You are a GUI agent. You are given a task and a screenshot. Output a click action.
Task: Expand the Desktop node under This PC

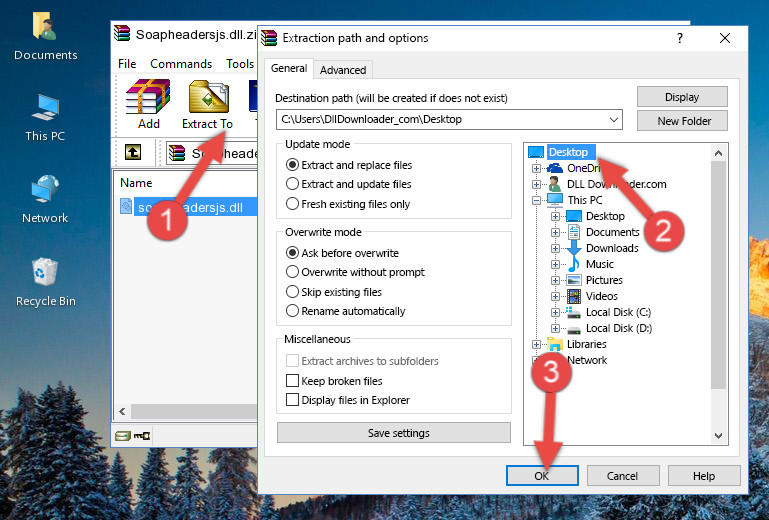(555, 216)
